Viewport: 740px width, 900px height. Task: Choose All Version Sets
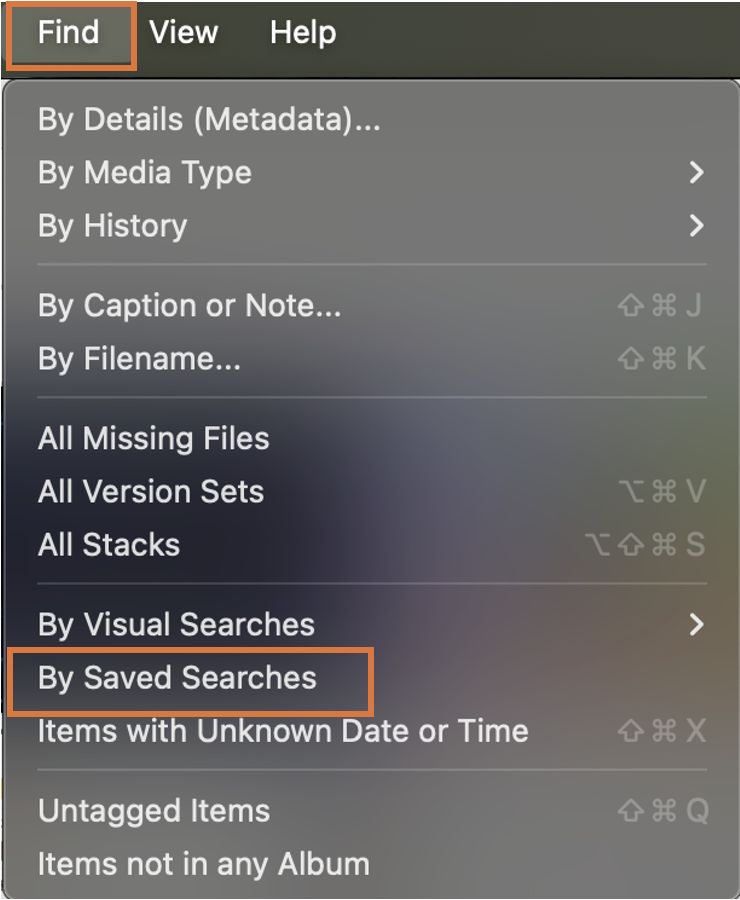click(x=151, y=492)
